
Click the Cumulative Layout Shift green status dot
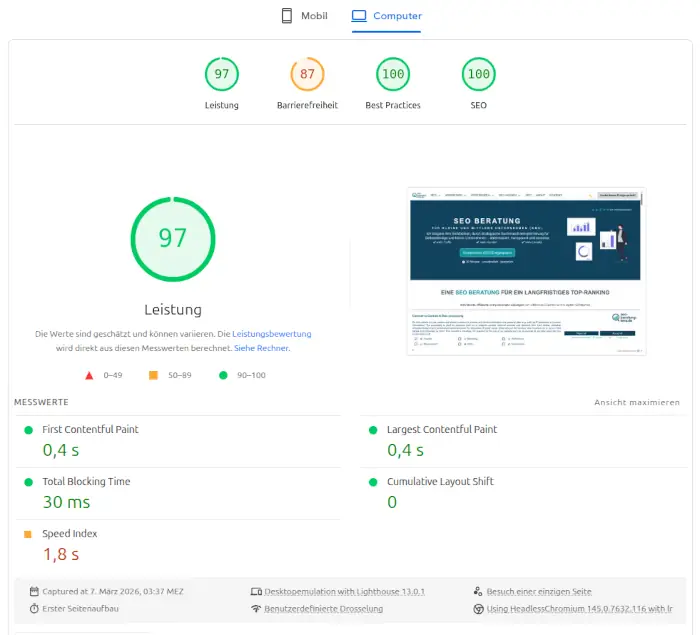(373, 482)
